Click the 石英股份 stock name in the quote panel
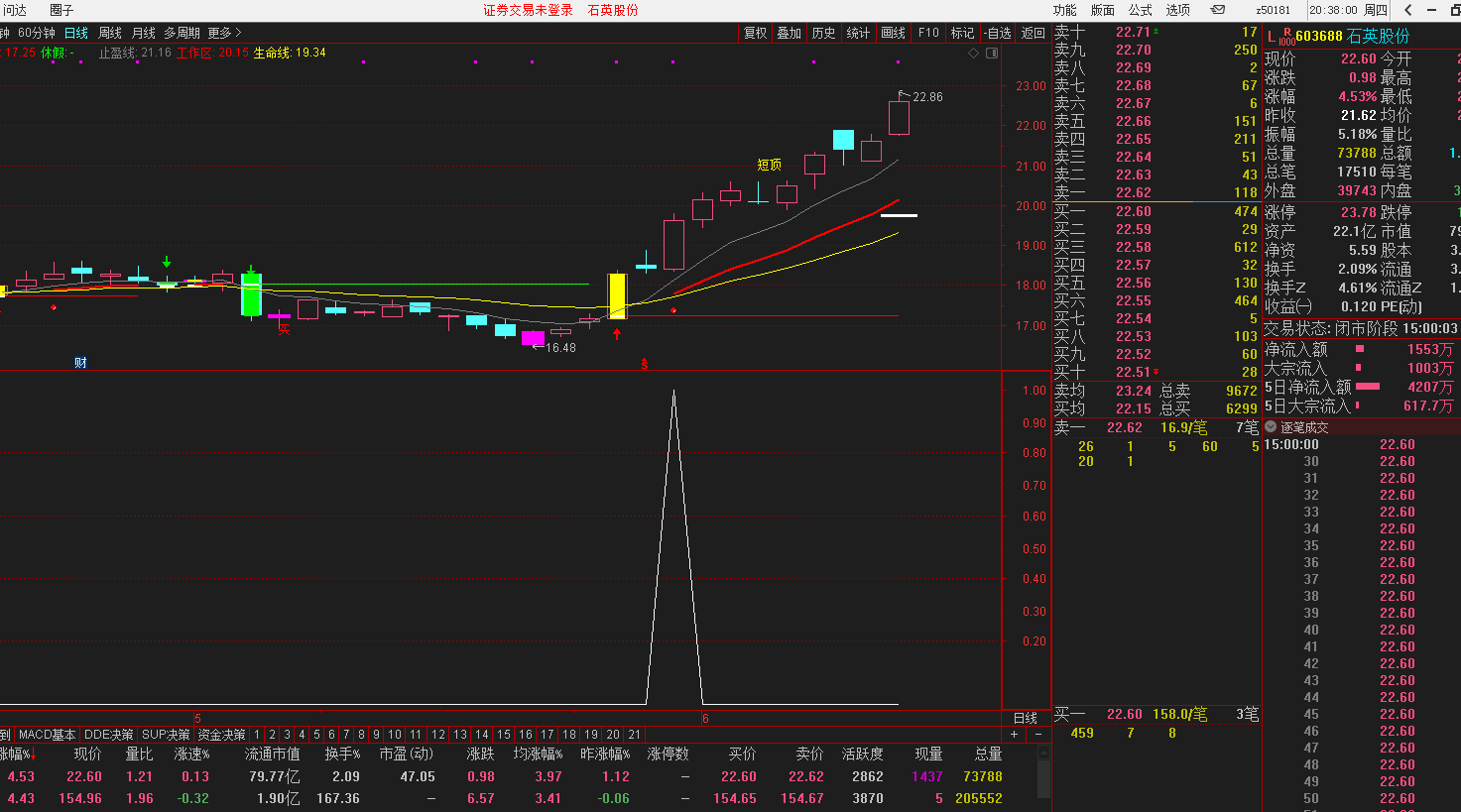This screenshot has height=812, width=1461. (x=1379, y=36)
